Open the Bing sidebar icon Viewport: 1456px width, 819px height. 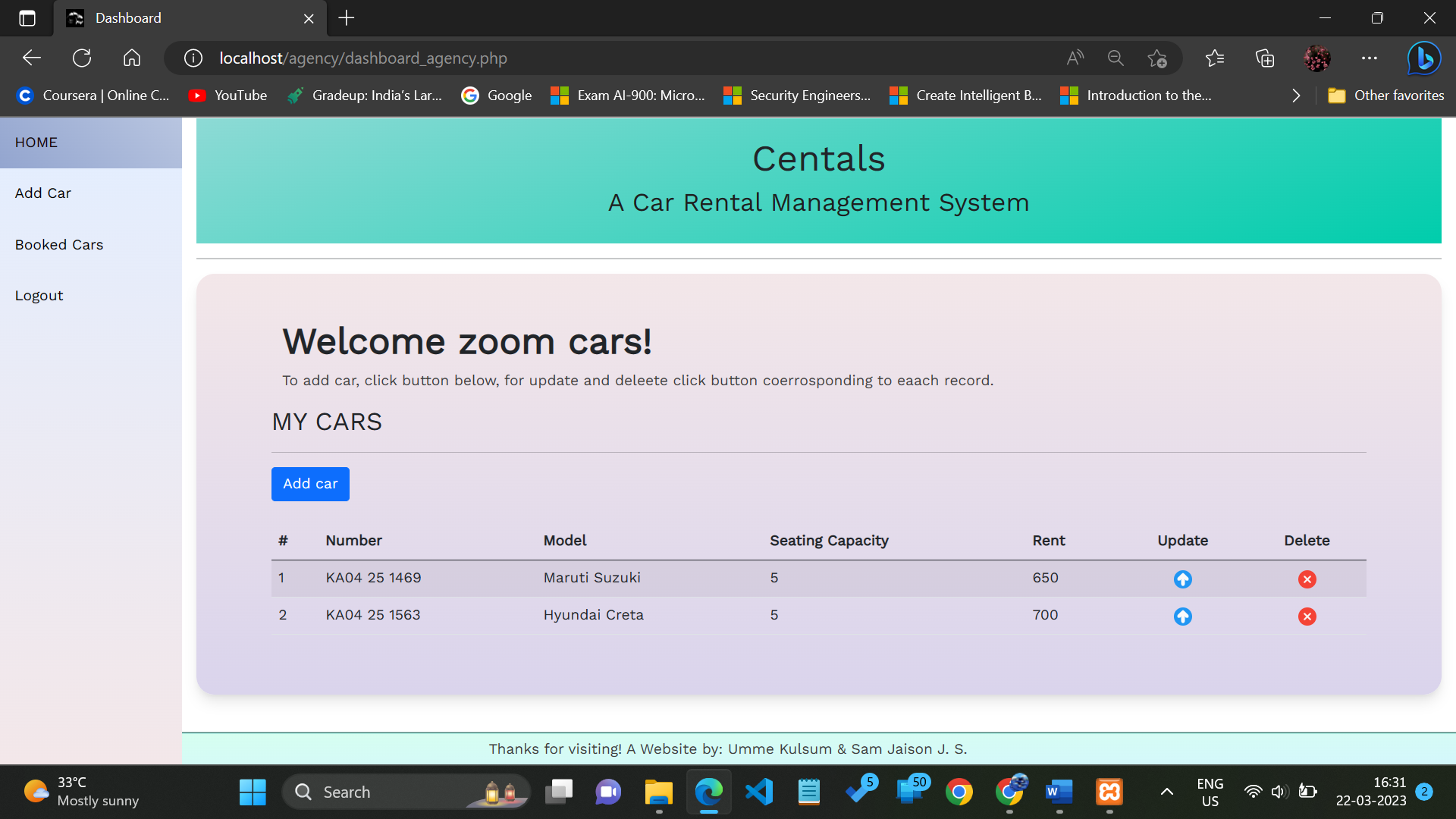coord(1423,58)
